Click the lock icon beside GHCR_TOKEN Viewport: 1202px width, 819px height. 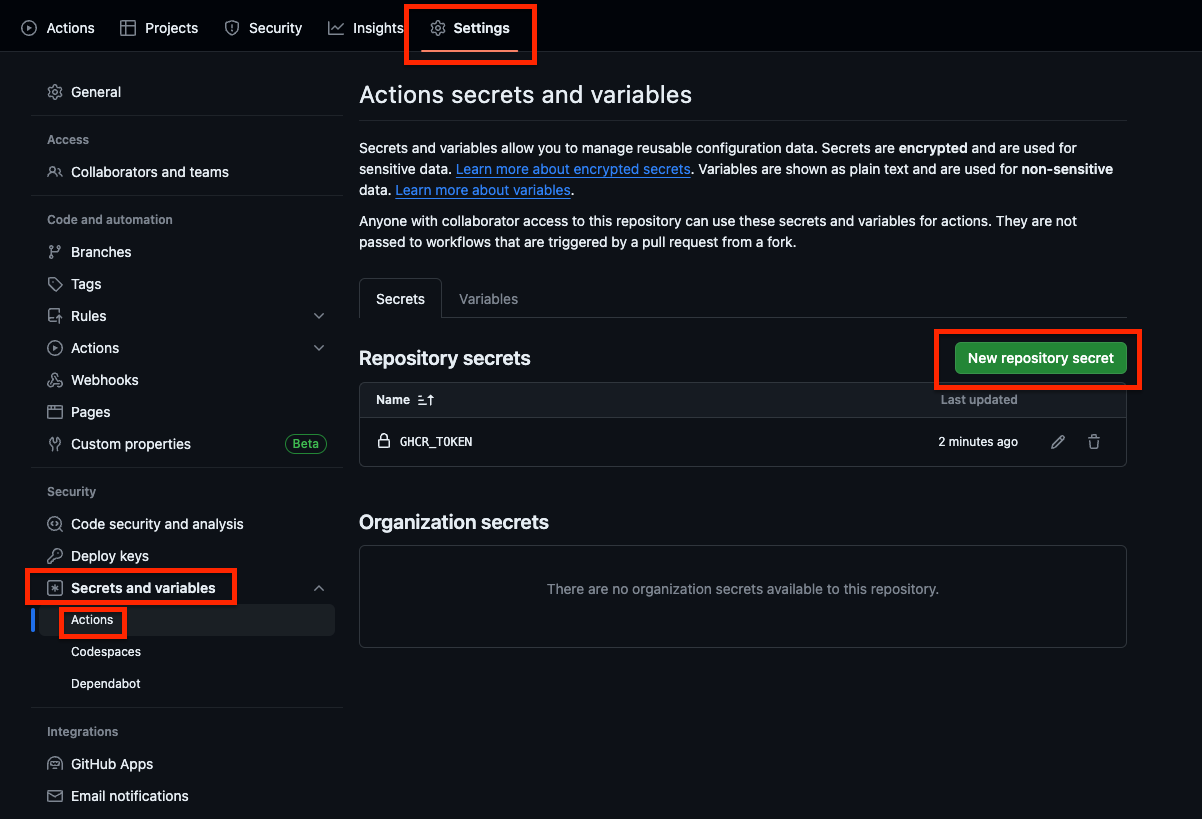point(383,441)
